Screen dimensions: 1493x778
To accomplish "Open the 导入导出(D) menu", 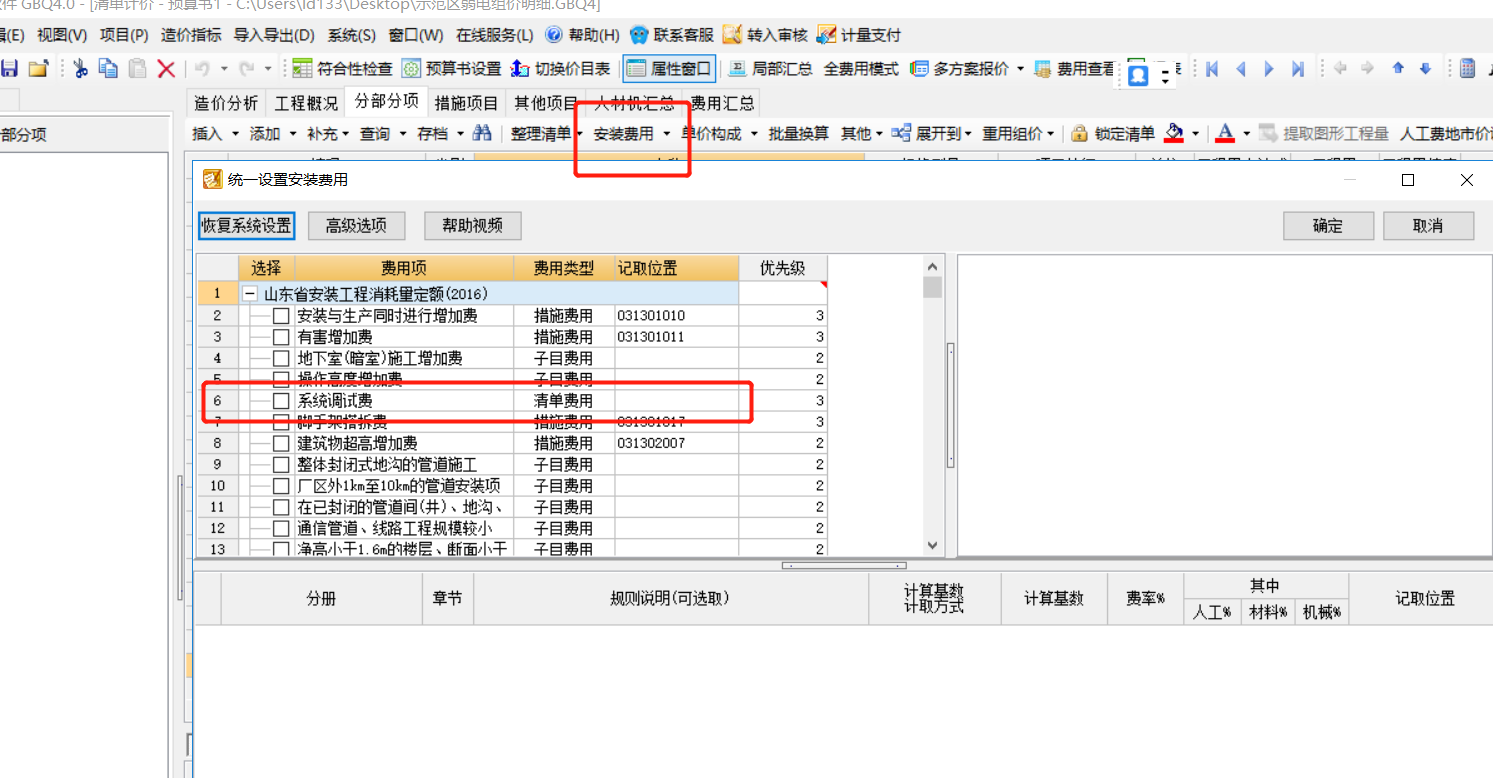I will point(274,35).
